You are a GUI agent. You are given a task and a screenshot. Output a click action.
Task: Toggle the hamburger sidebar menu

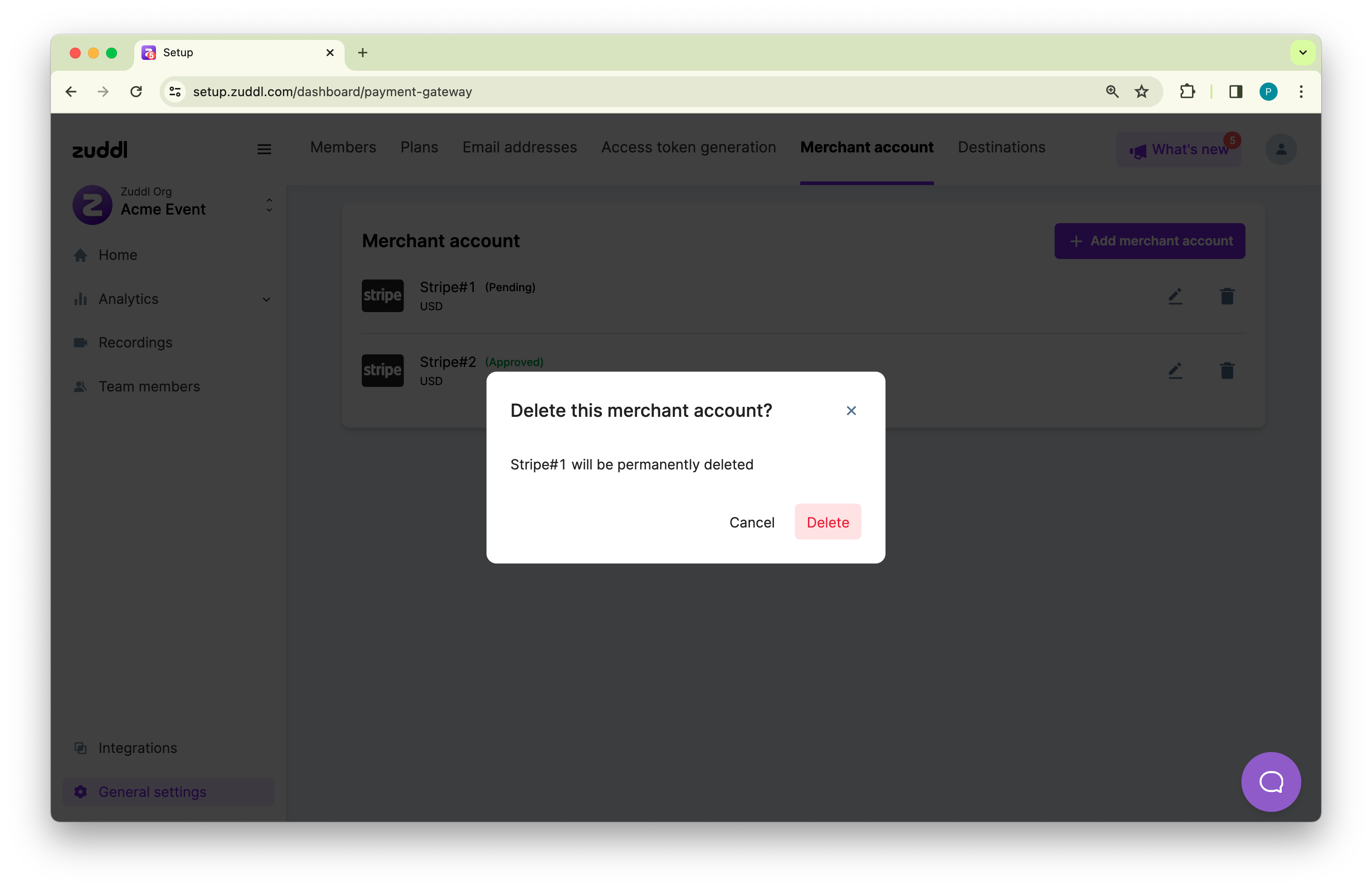pyautogui.click(x=264, y=149)
